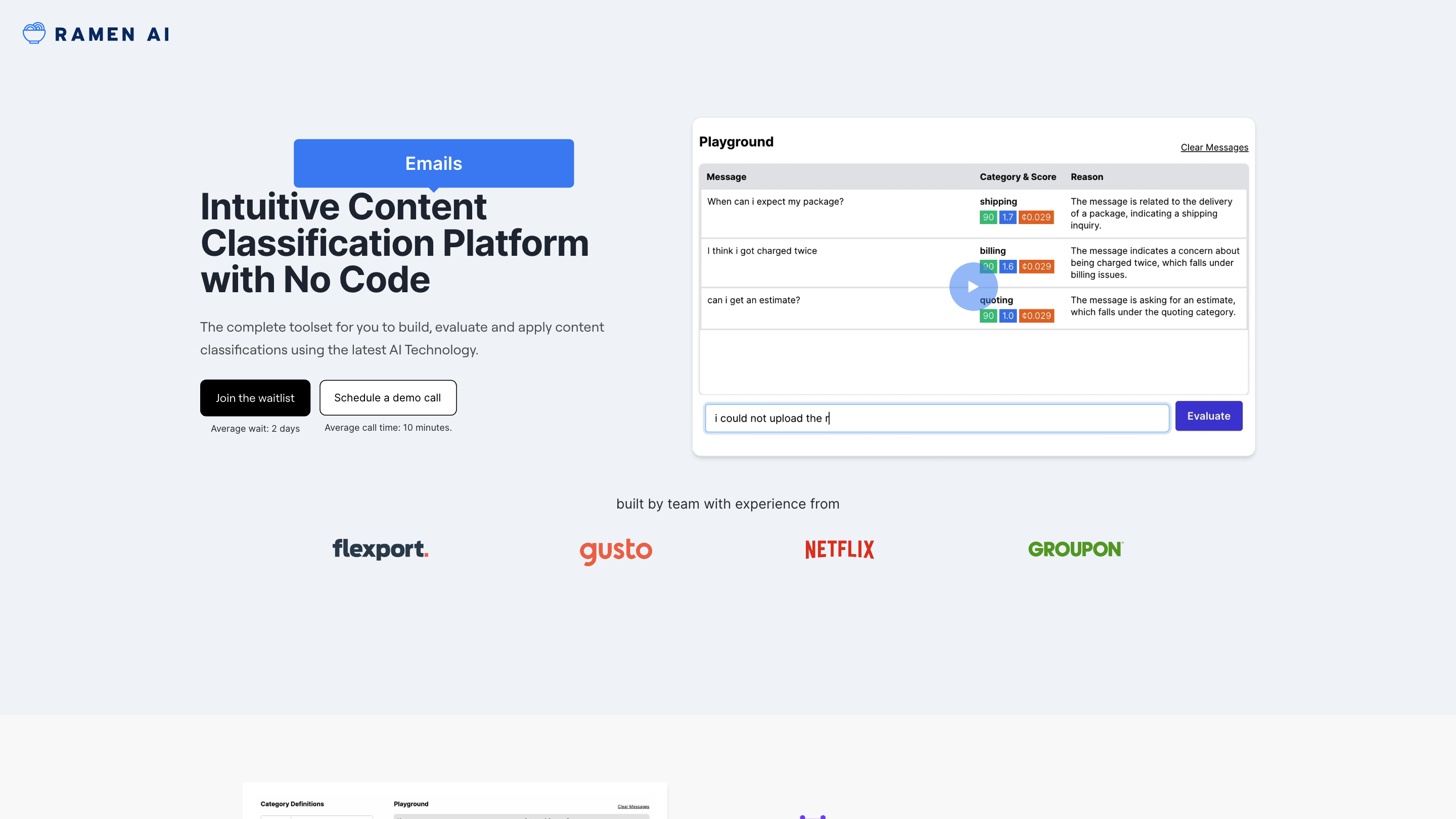Click the RAMEN AI wordmark text
This screenshot has width=1456, height=819.
(x=112, y=34)
